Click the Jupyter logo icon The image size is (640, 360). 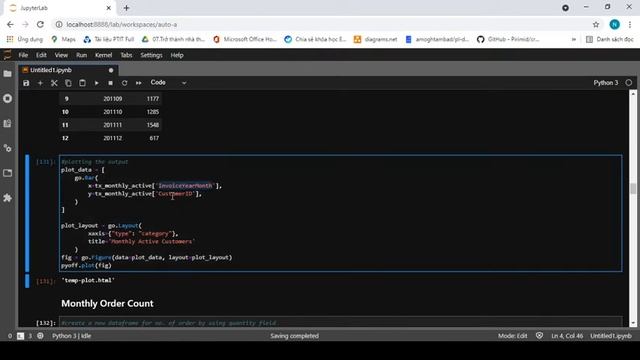click(7, 55)
